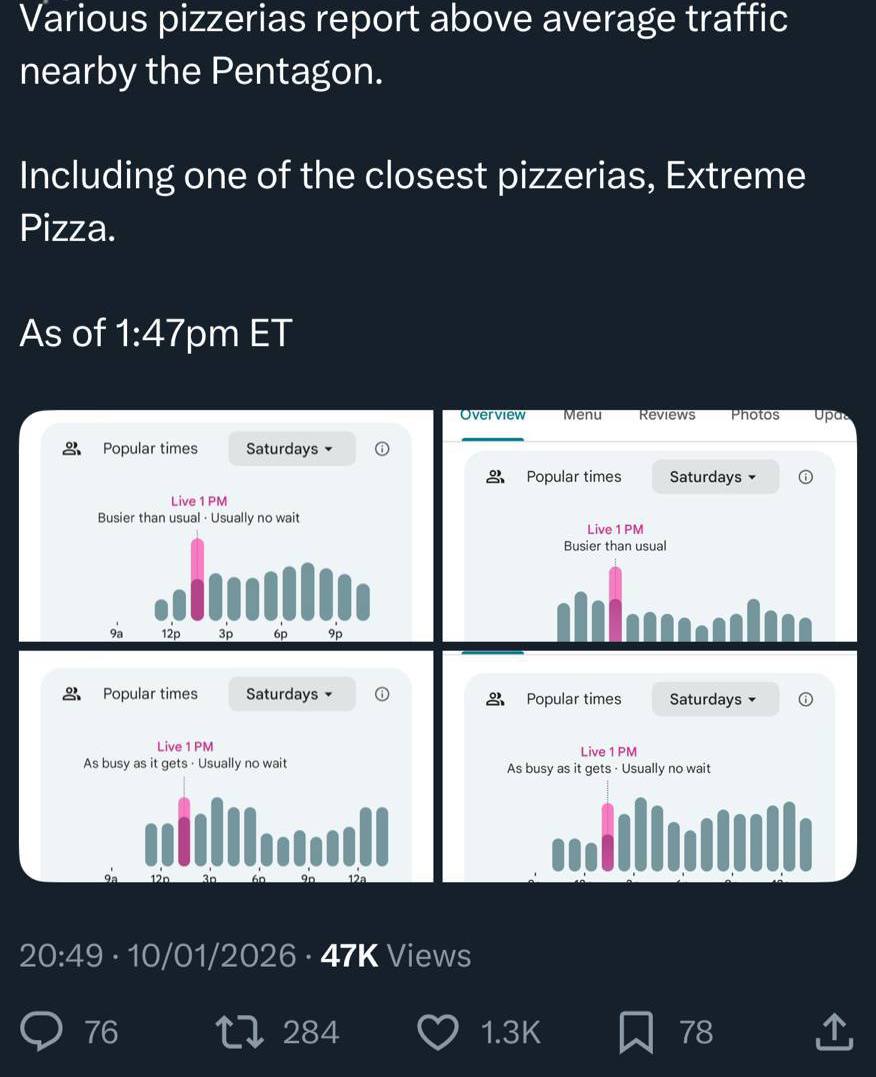Click info icon in top-left chart
876x1077 pixels.
[381, 449]
